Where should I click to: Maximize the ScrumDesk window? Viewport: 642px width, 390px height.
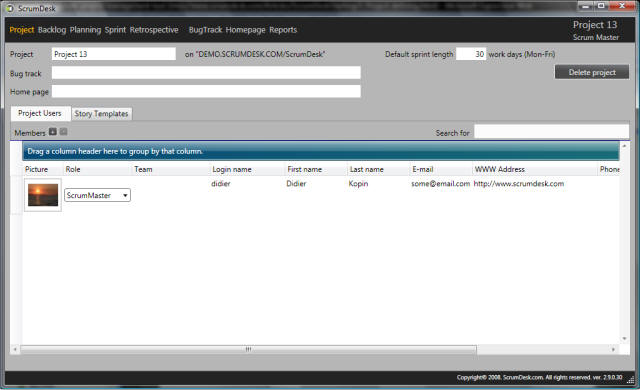[601, 6]
